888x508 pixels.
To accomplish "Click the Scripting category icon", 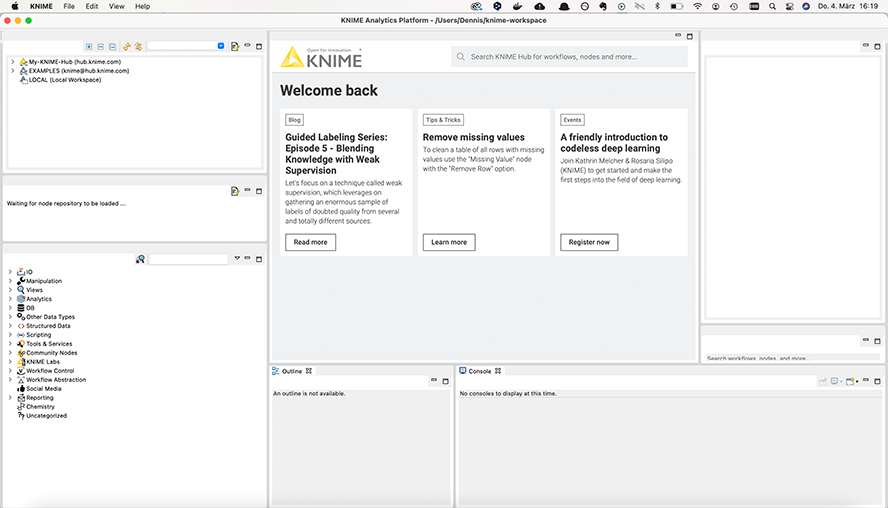I will tap(21, 335).
